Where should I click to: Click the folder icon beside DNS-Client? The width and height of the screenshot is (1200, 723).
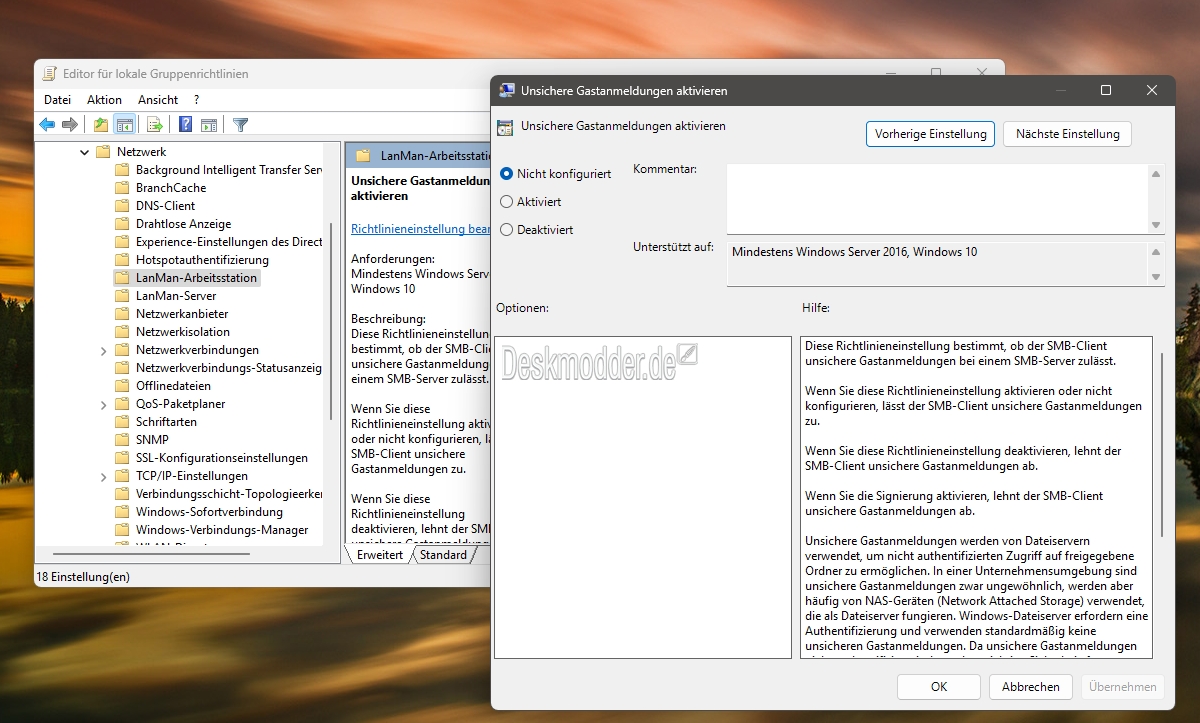click(x=122, y=206)
